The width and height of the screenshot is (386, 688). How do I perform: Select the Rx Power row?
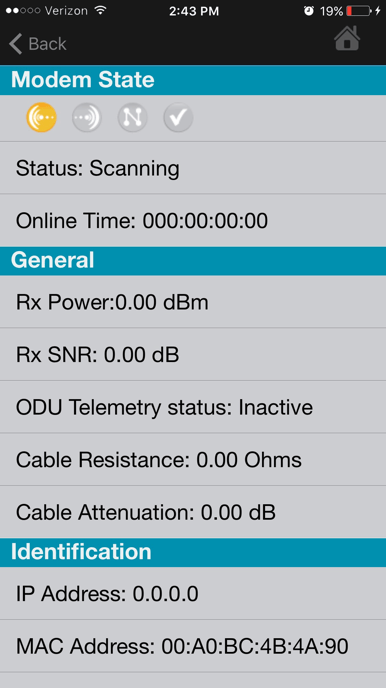pyautogui.click(x=193, y=301)
